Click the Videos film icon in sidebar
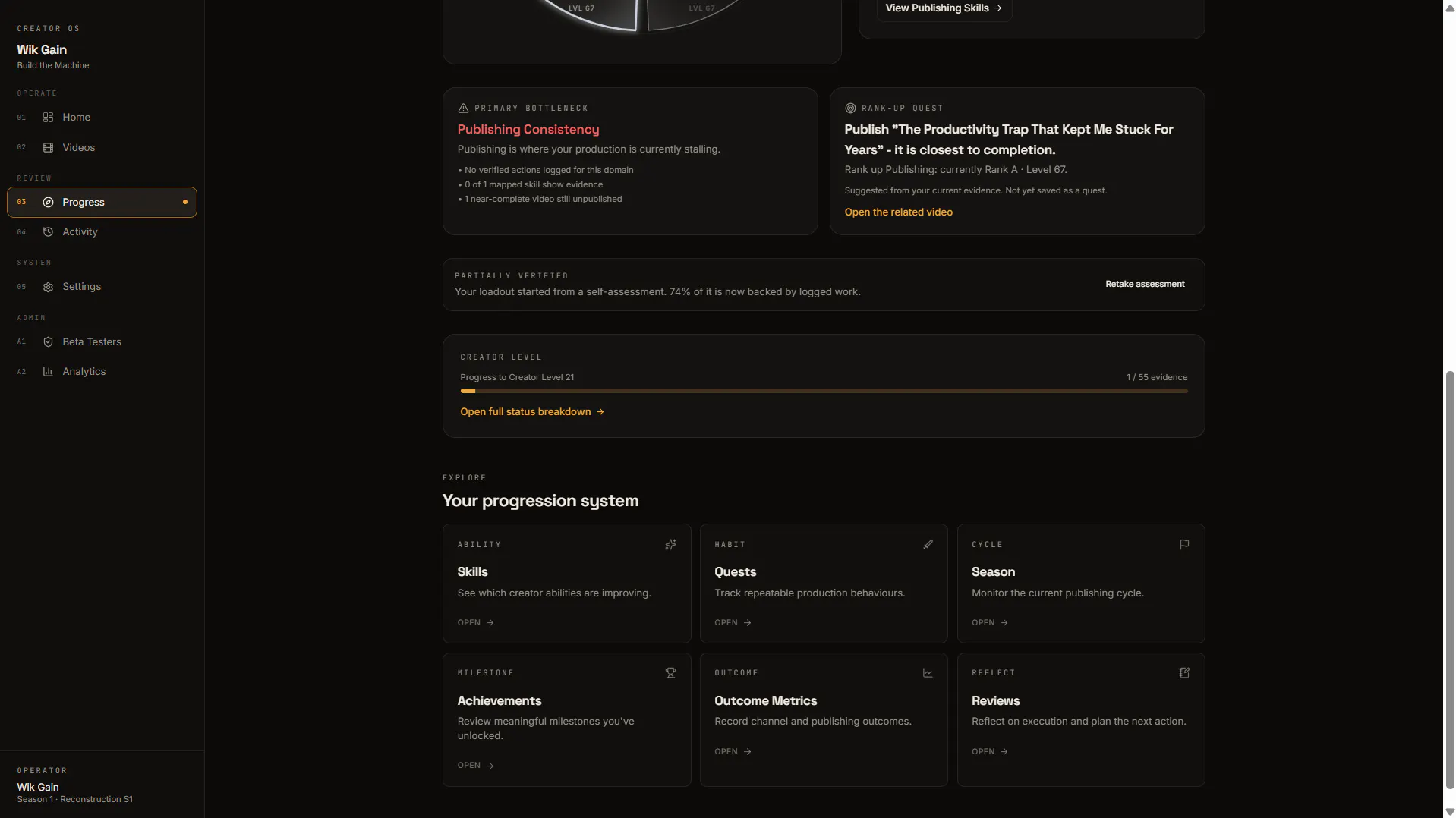 (x=48, y=148)
